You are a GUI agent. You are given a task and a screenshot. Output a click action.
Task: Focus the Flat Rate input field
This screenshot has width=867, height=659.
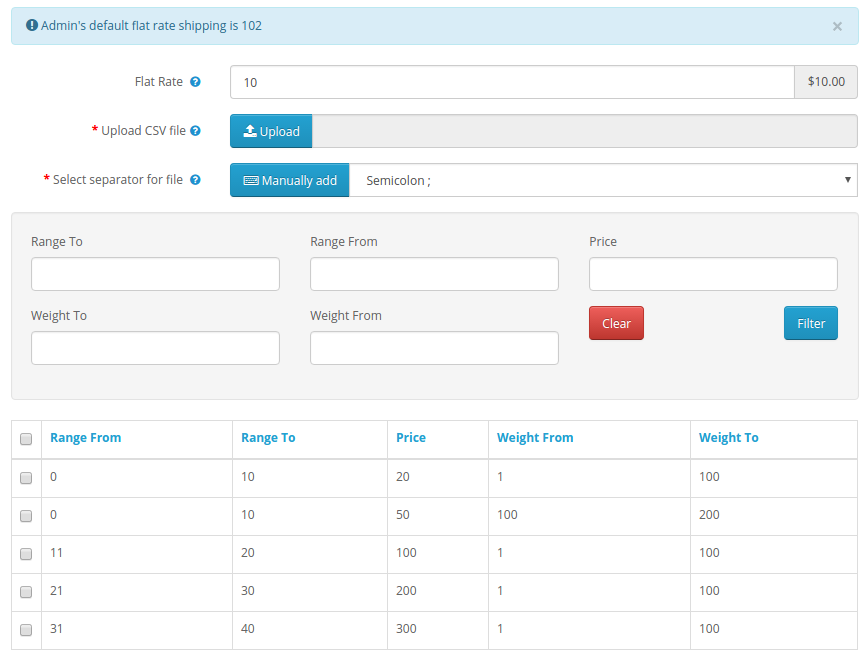(x=513, y=82)
